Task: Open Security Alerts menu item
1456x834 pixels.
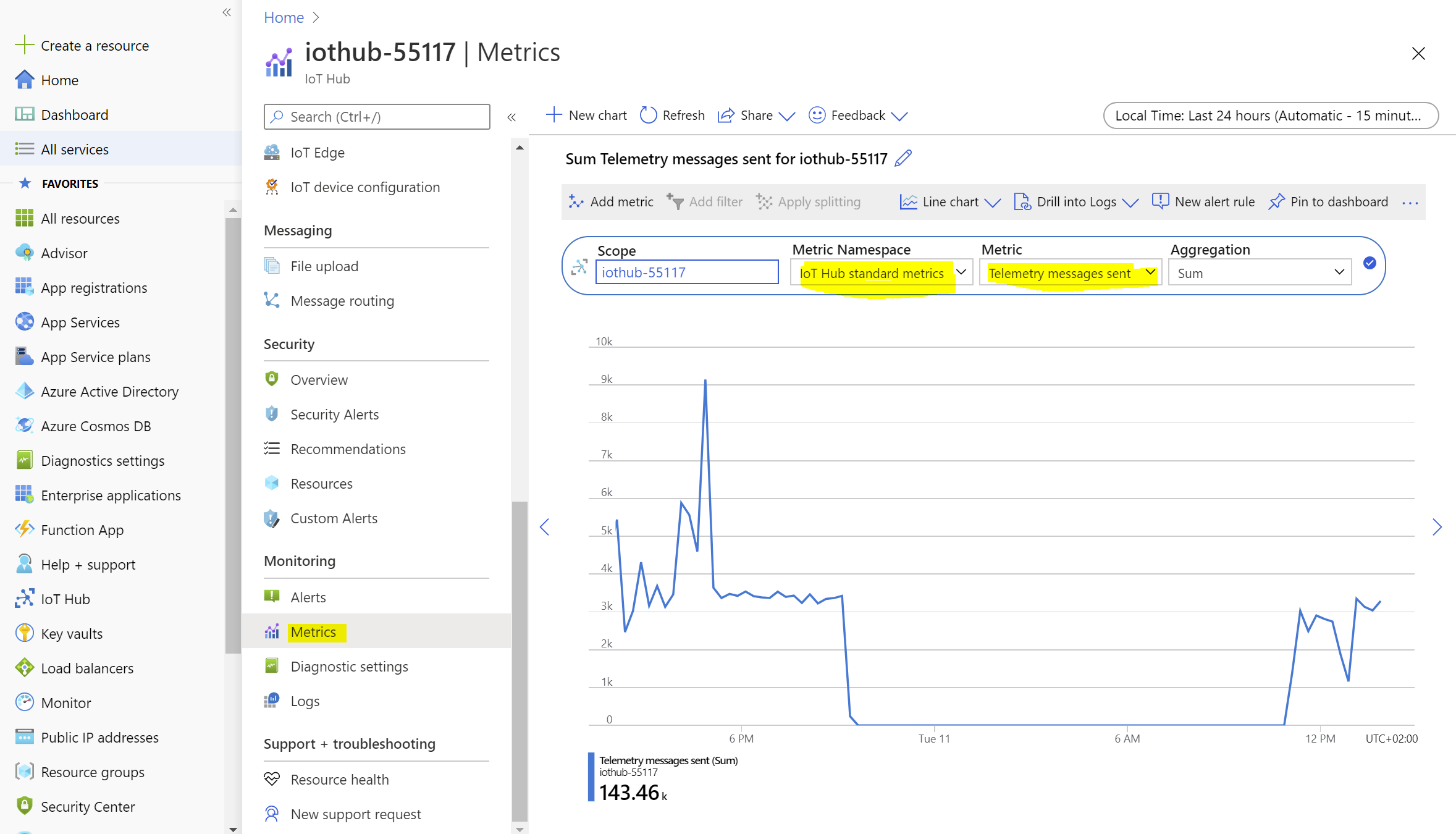Action: [334, 415]
